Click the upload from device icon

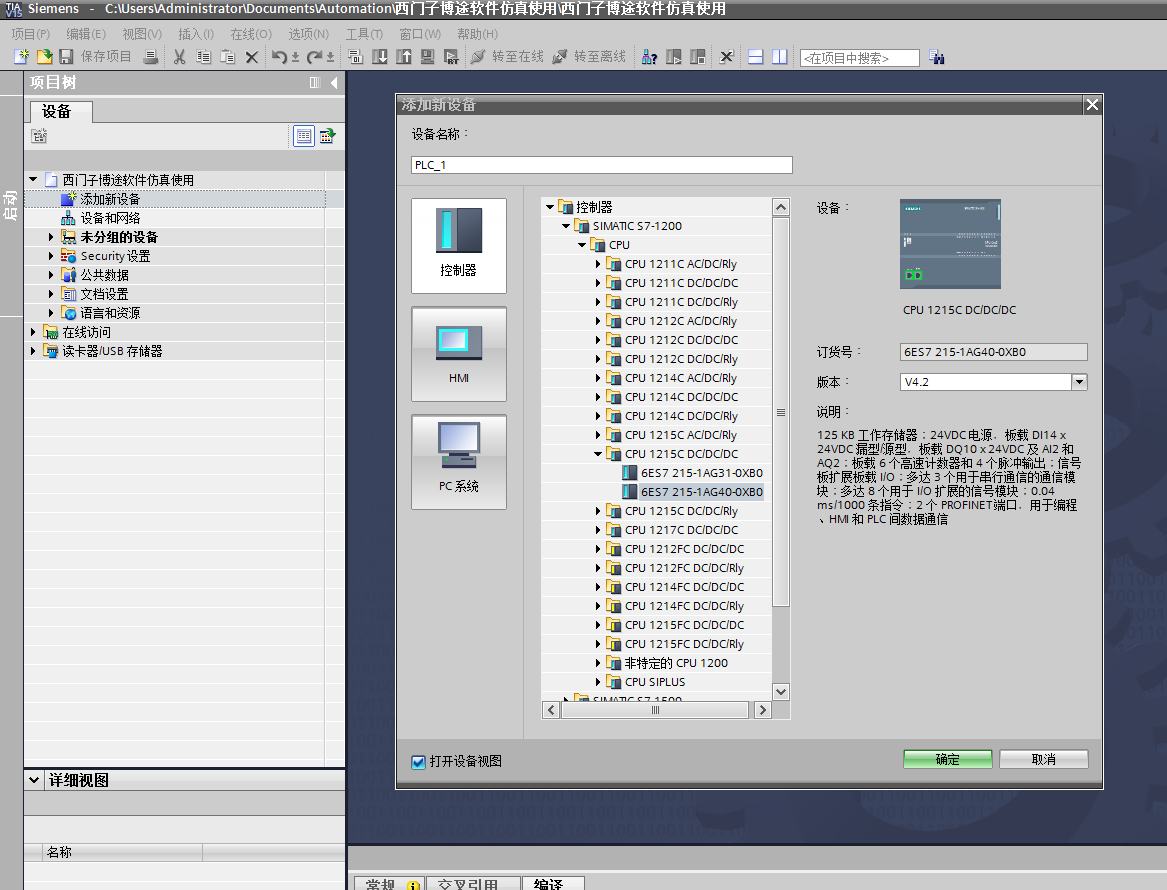click(x=403, y=57)
